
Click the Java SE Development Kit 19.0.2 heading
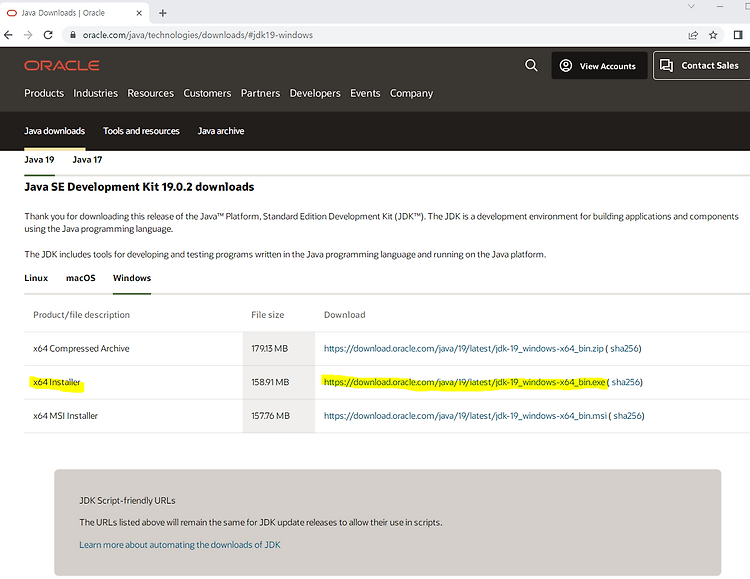[139, 187]
